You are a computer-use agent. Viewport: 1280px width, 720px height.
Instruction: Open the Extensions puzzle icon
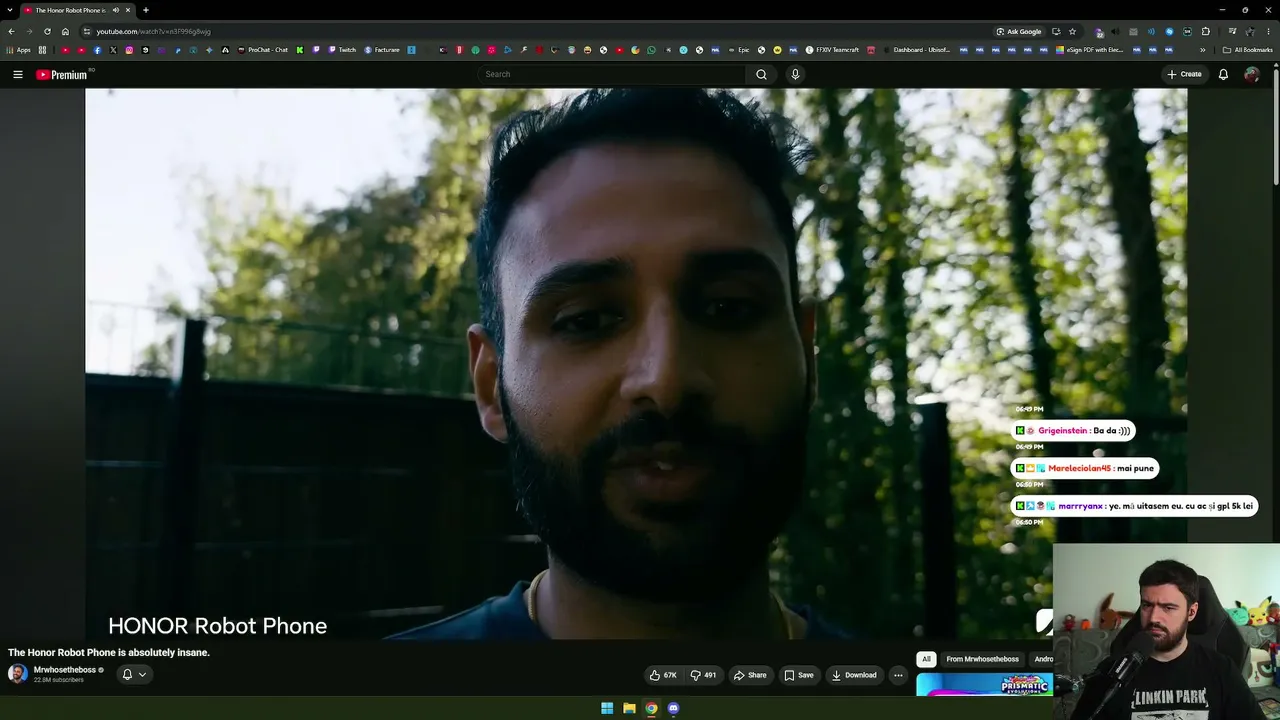[x=1206, y=31]
